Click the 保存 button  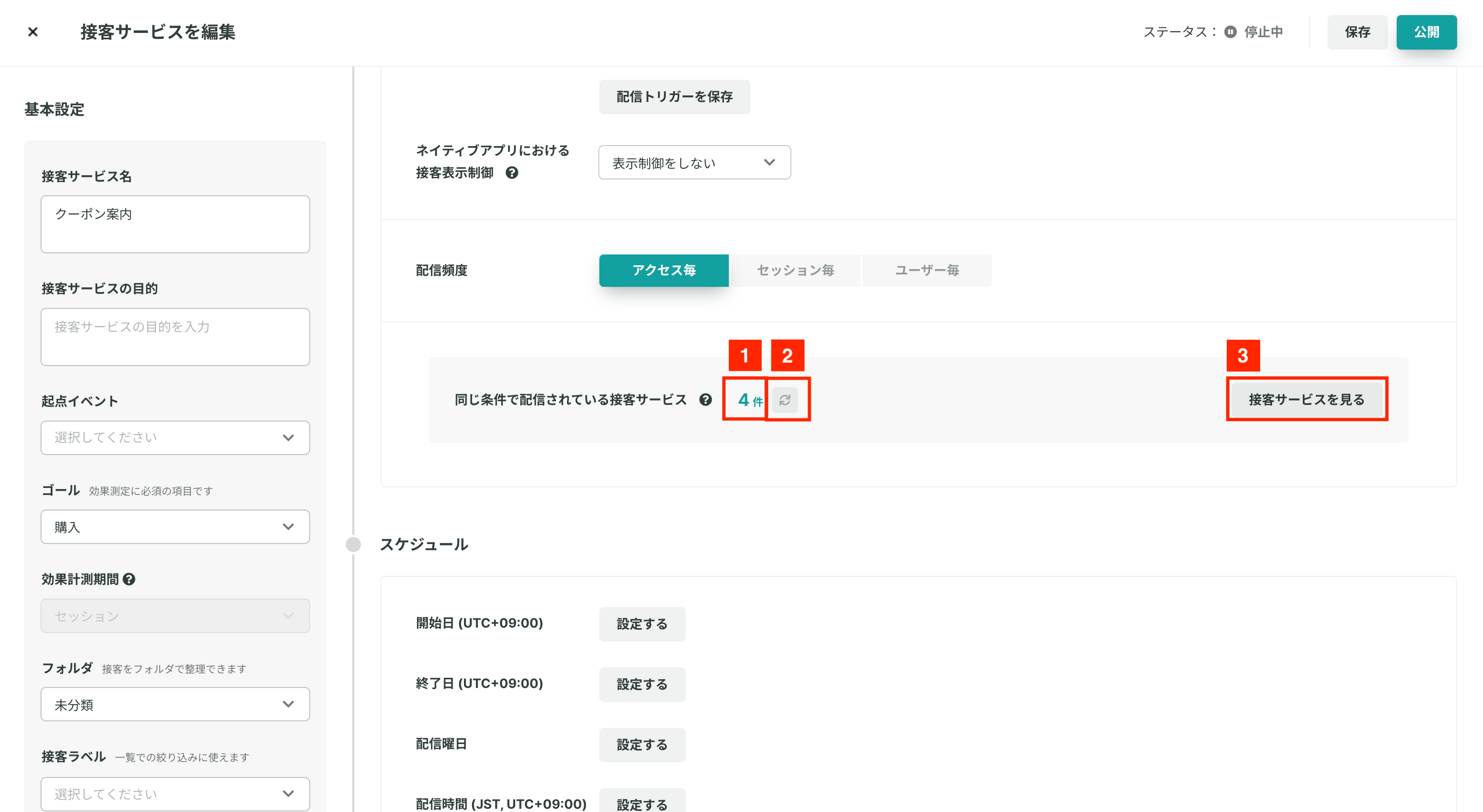(x=1357, y=32)
